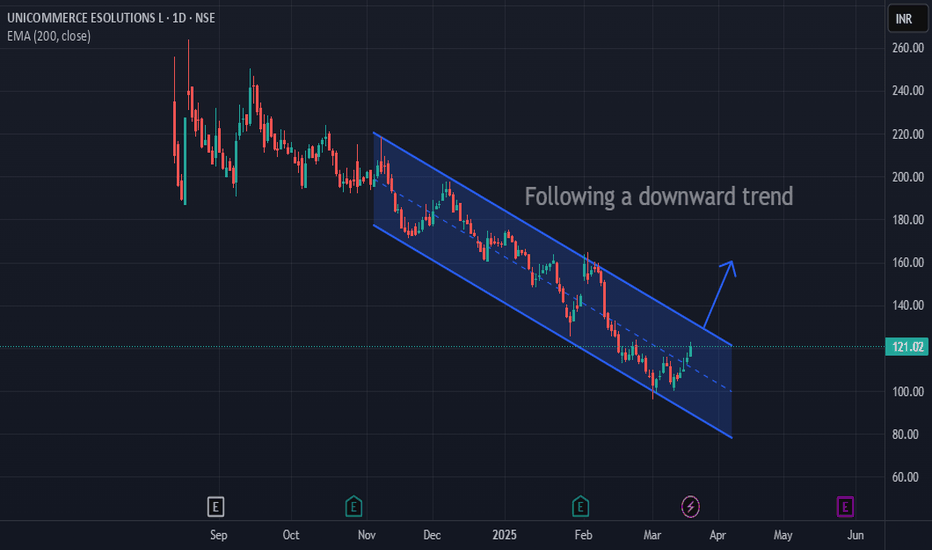Select the 'Following a downward trend' text annotation
Viewport: 932px width, 550px height.
click(659, 197)
